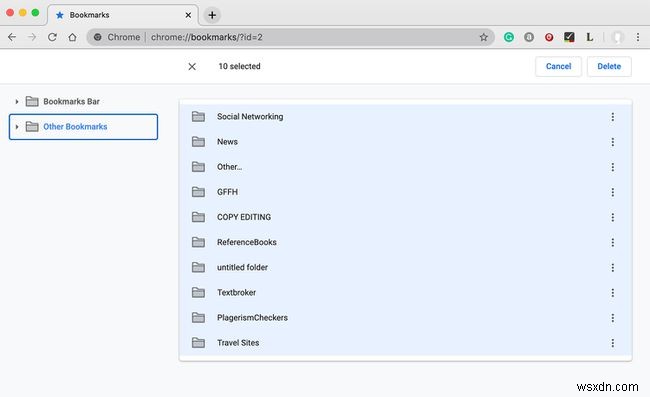This screenshot has height=397, width=650.
Task: Click folder icon beside News
Action: click(x=198, y=142)
